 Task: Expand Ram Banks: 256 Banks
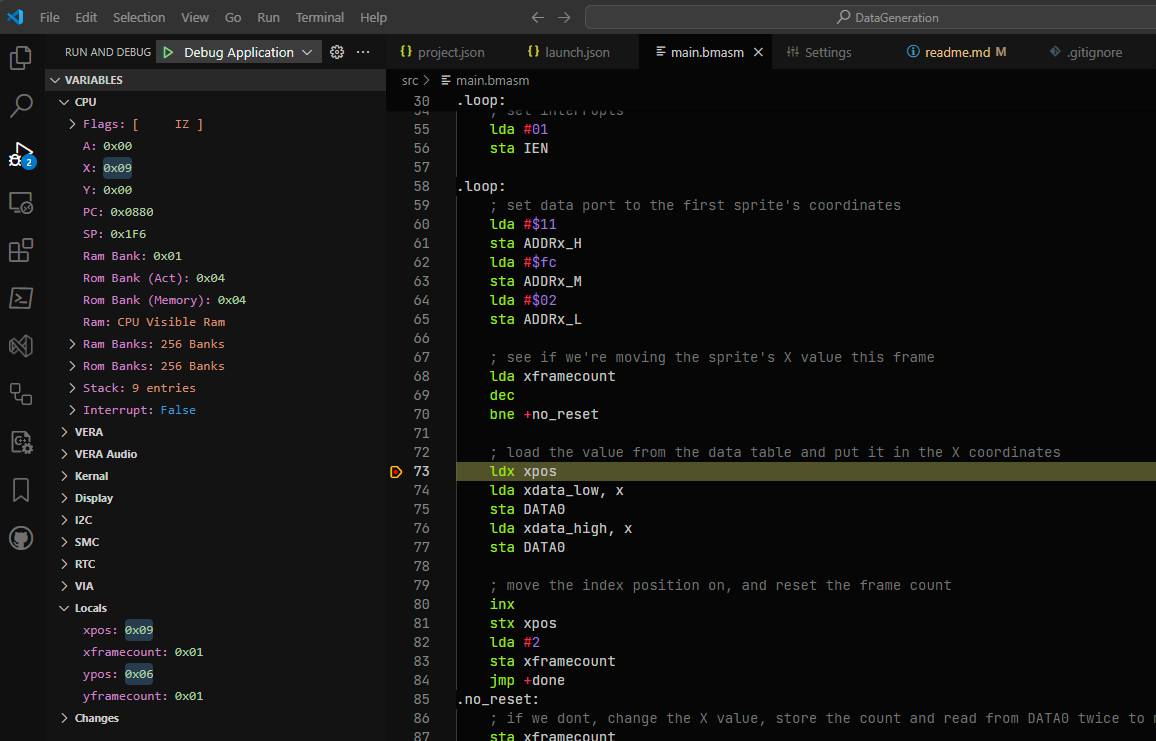tap(72, 344)
